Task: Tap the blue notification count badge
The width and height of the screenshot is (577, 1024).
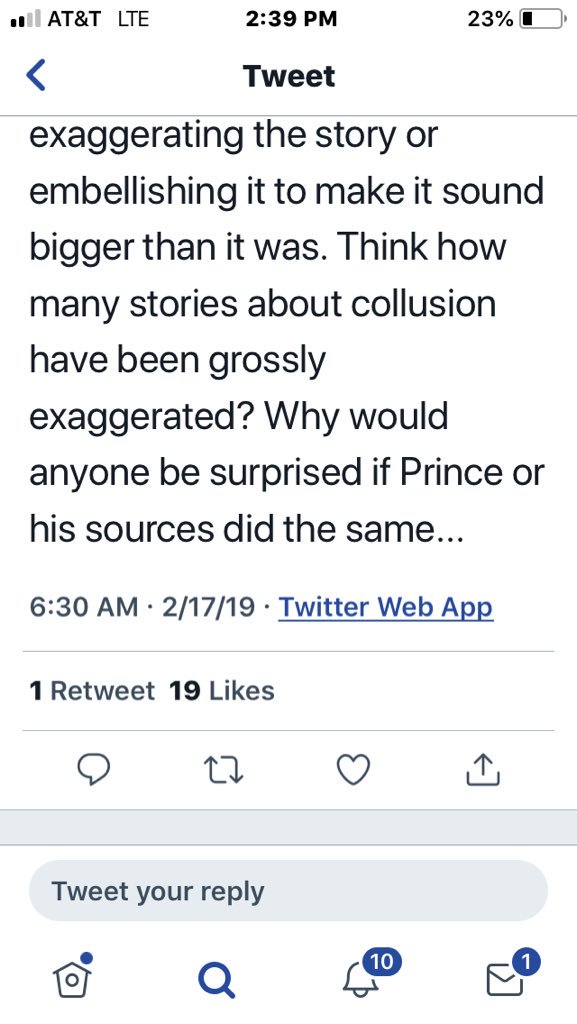Action: (382, 961)
